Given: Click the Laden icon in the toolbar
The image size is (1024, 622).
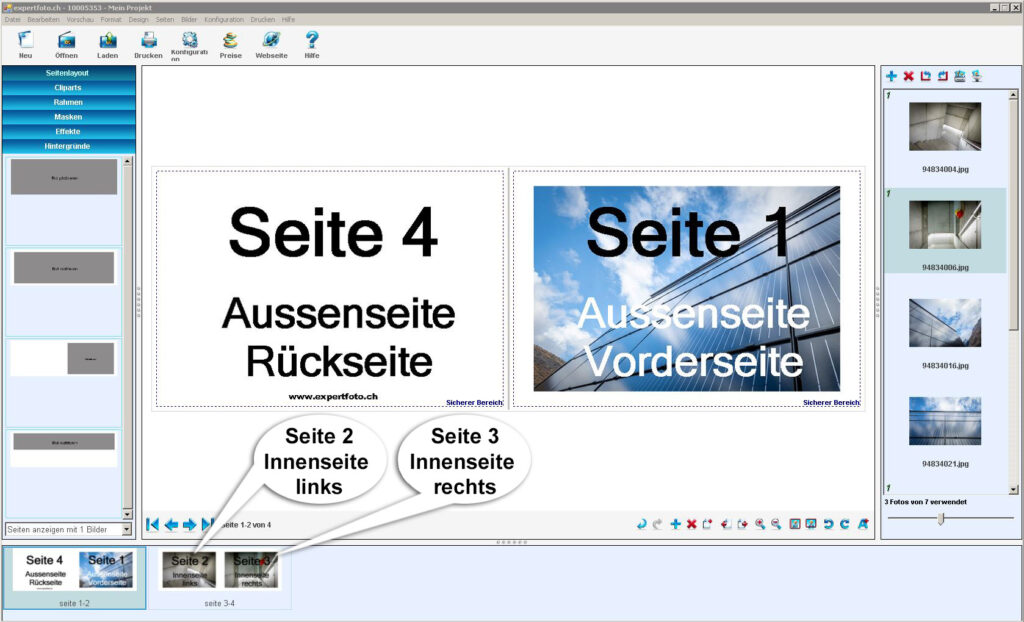Looking at the screenshot, I should [x=107, y=42].
